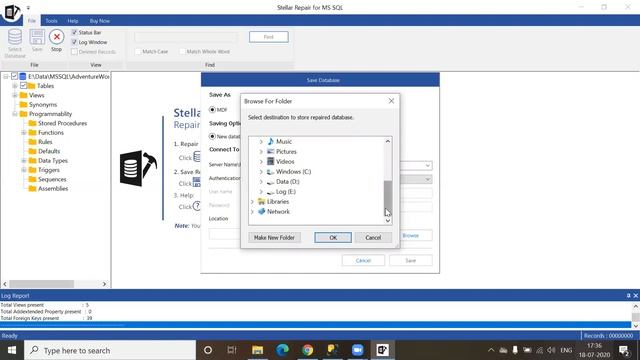The image size is (640, 360).
Task: Click the Select Database icon in the ribbon
Action: tap(15, 37)
